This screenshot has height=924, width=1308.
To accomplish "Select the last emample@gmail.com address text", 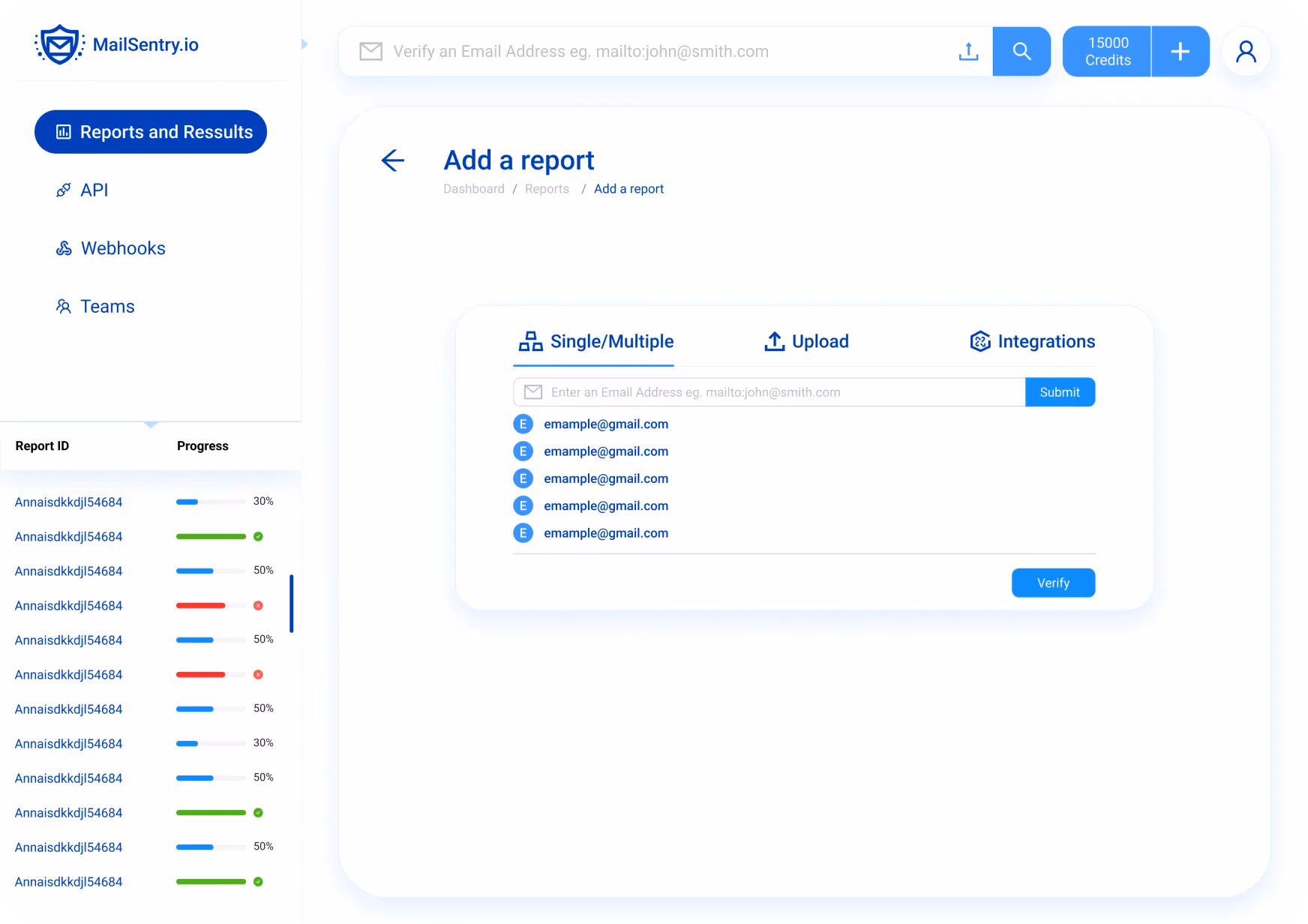I will click(x=606, y=533).
